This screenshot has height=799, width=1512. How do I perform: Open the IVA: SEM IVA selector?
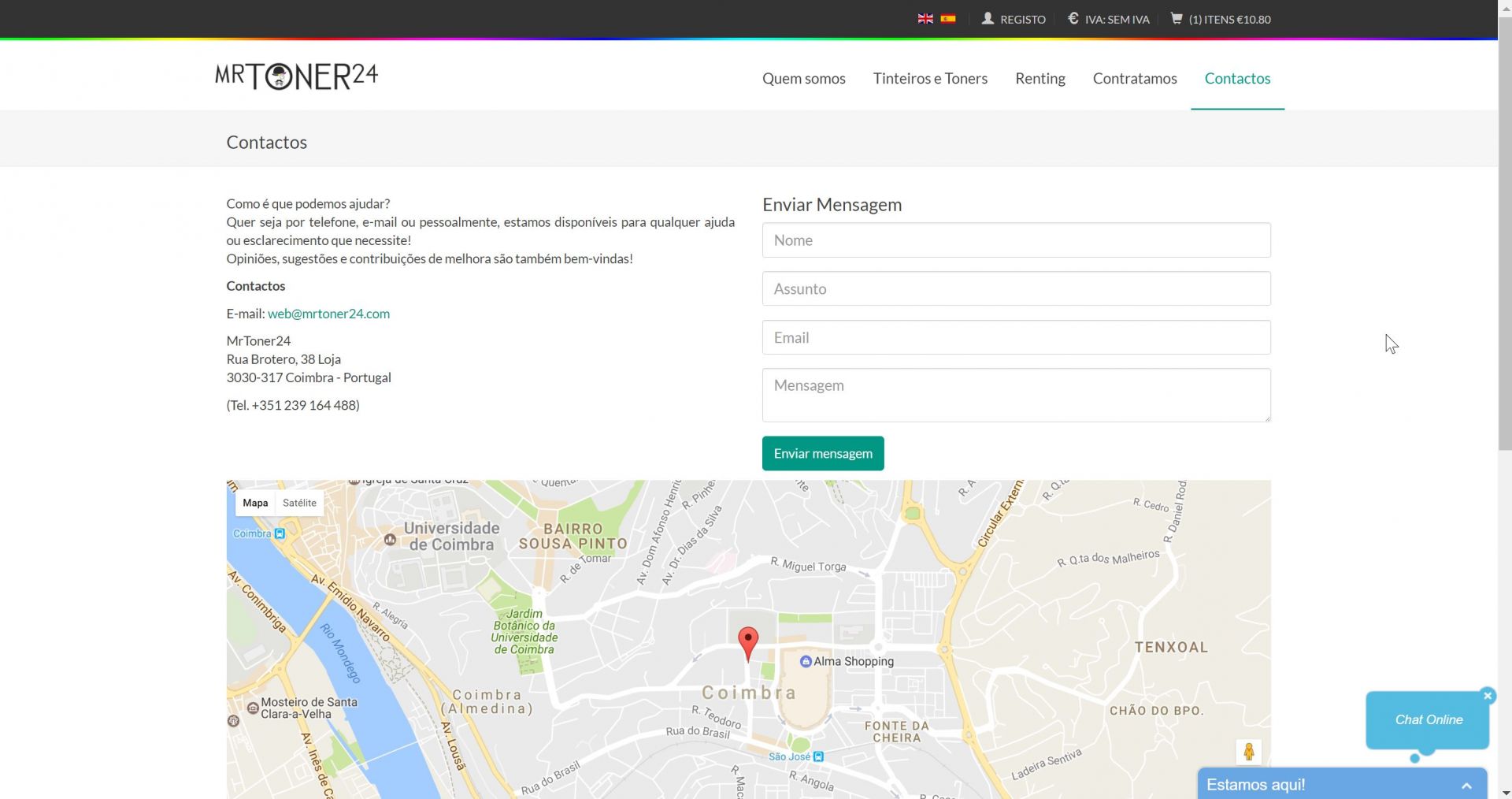pyautogui.click(x=1109, y=19)
